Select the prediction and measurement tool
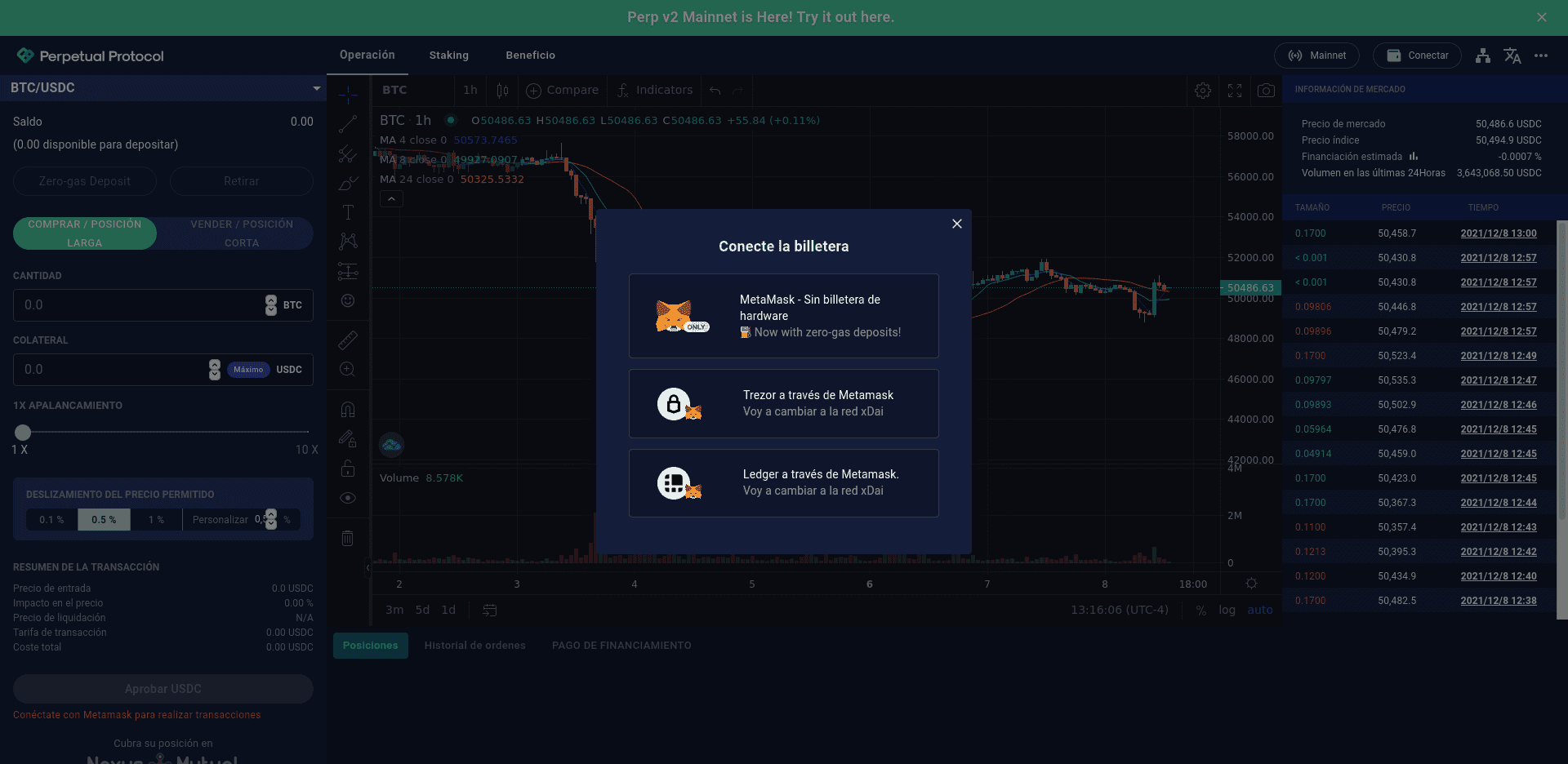Screen dimensions: 1568x764 [348, 271]
